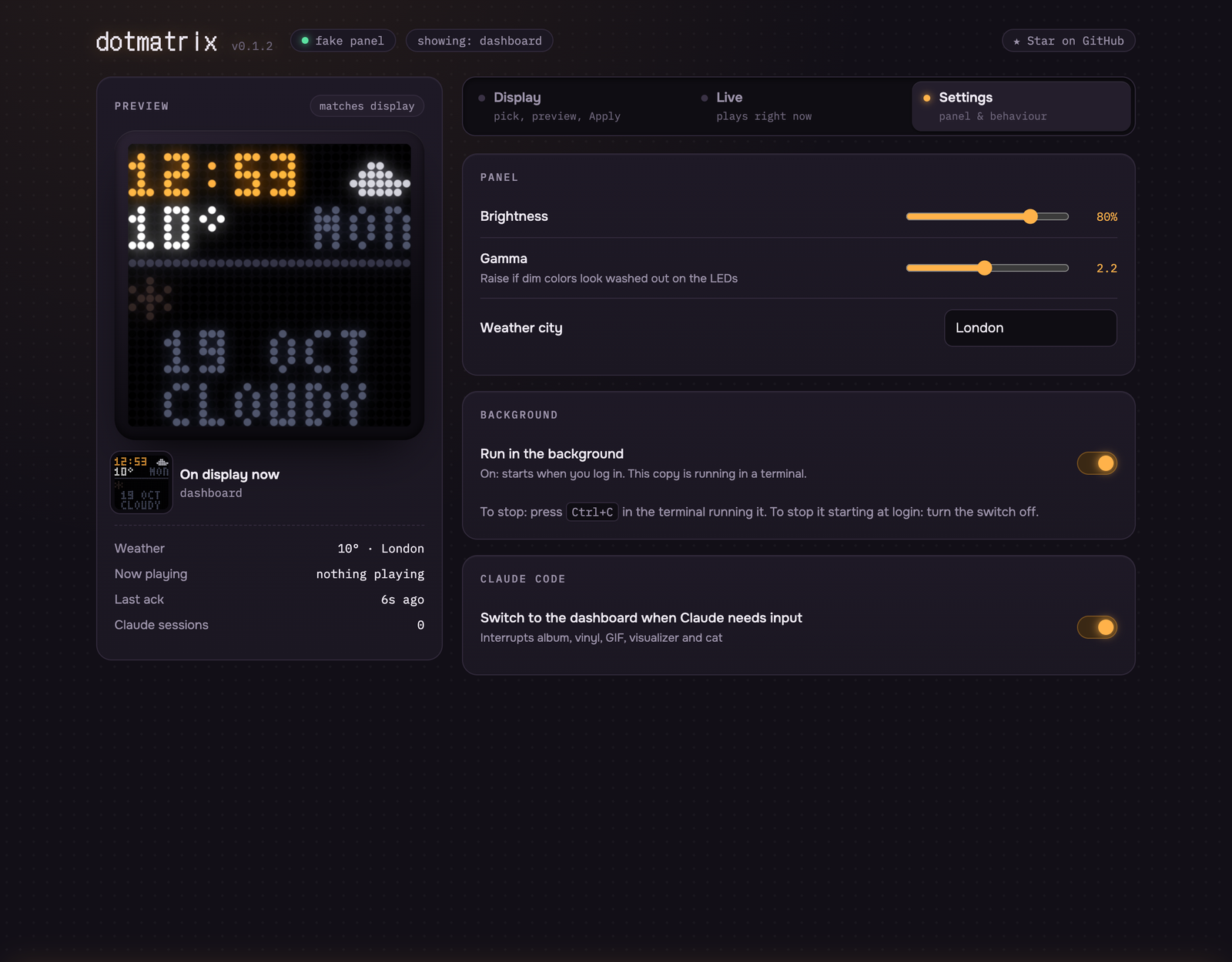Click the On display now thumbnail
Screen dimensions: 1232x962
pos(142,483)
